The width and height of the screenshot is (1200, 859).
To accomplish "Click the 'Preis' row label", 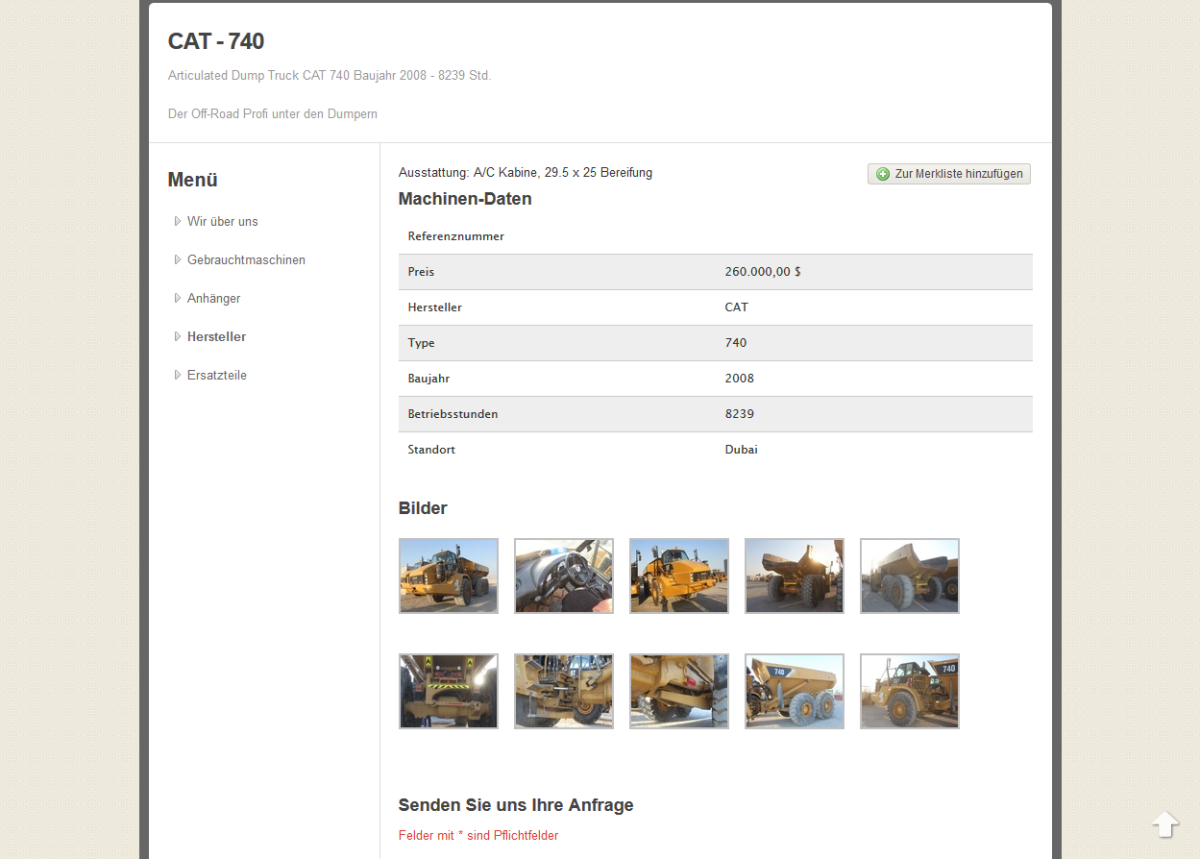I will (421, 272).
